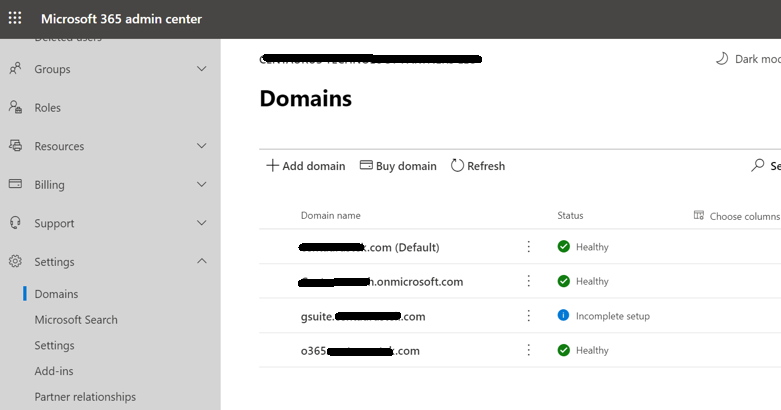Click the Refresh domains icon
The image size is (781, 410).
point(458,166)
